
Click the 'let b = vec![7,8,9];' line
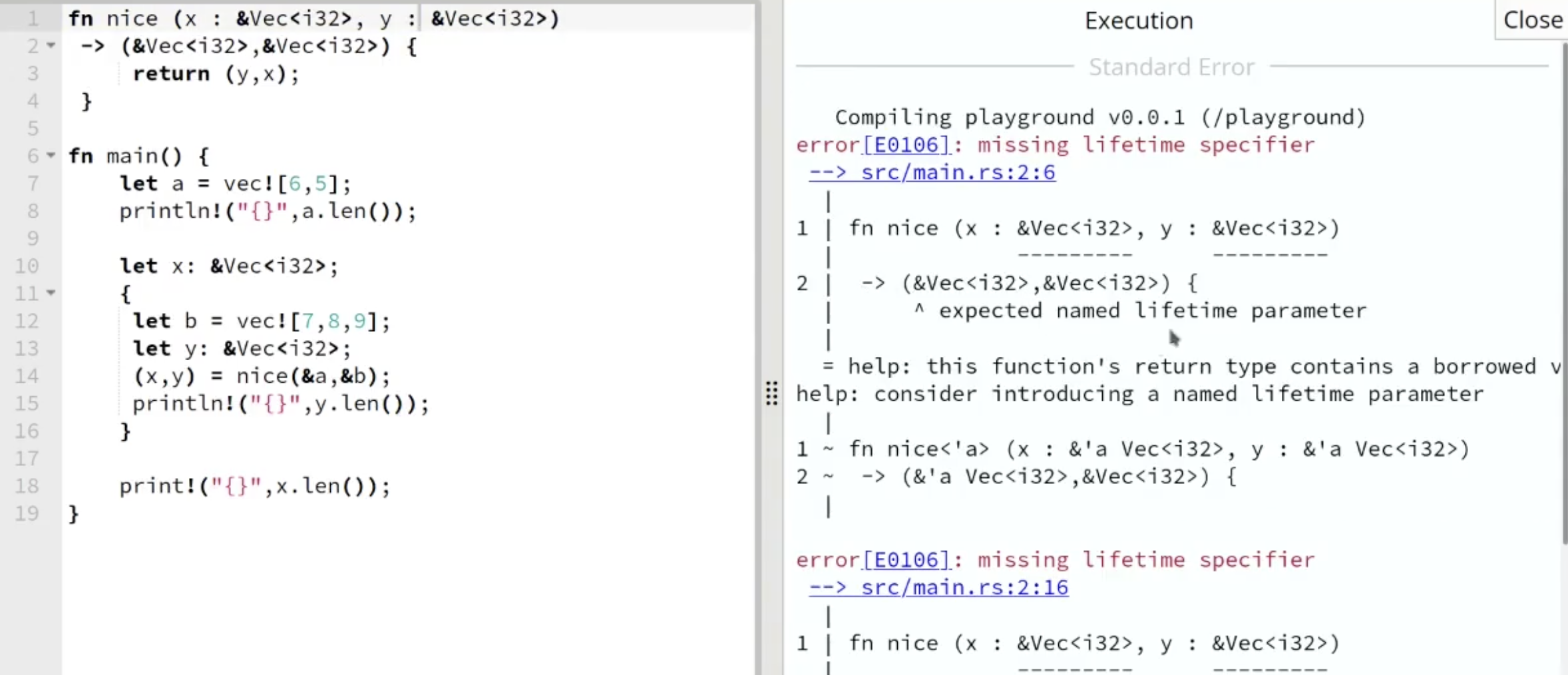pos(261,321)
